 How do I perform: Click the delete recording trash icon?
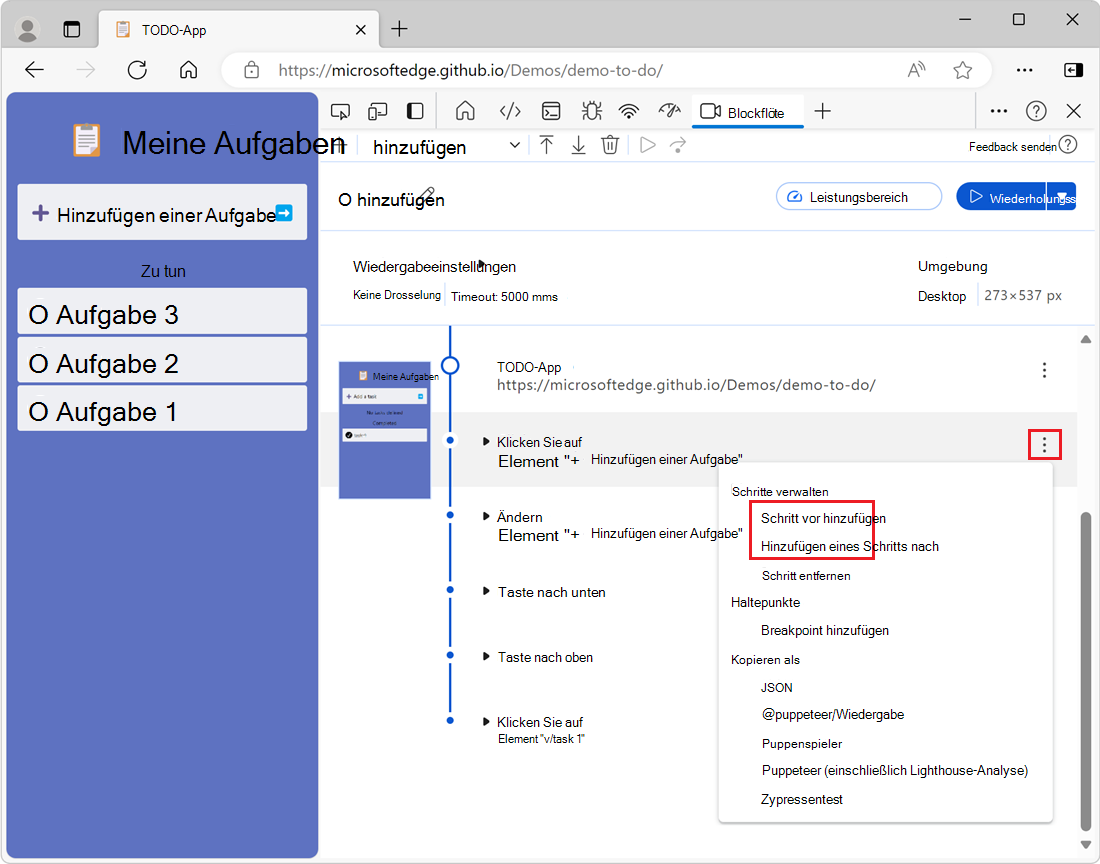coord(610,145)
